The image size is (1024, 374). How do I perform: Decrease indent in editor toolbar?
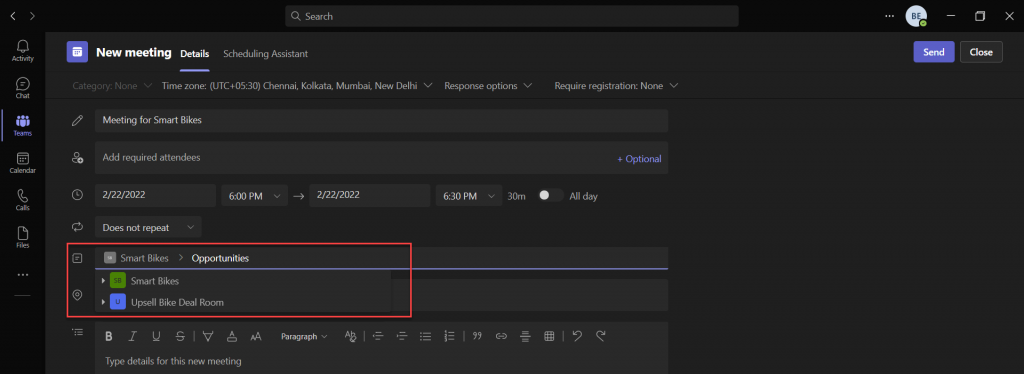tap(377, 336)
